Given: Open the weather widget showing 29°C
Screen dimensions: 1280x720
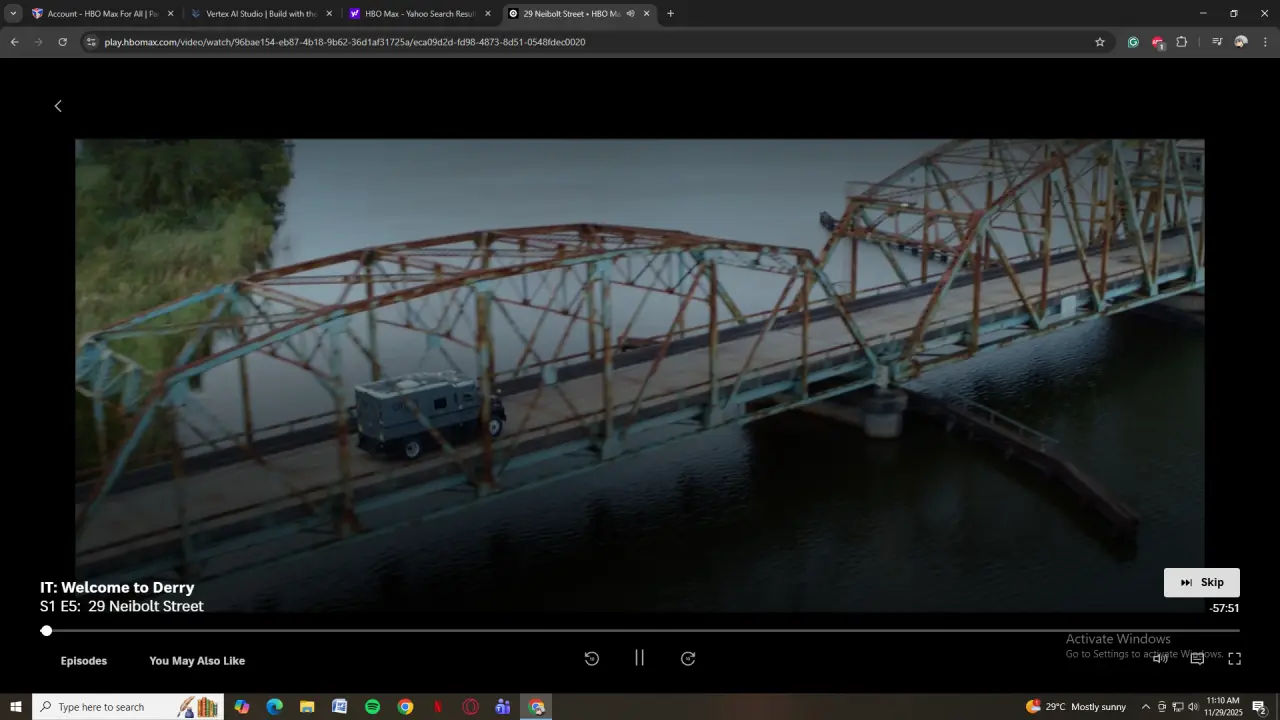Looking at the screenshot, I should point(1076,707).
